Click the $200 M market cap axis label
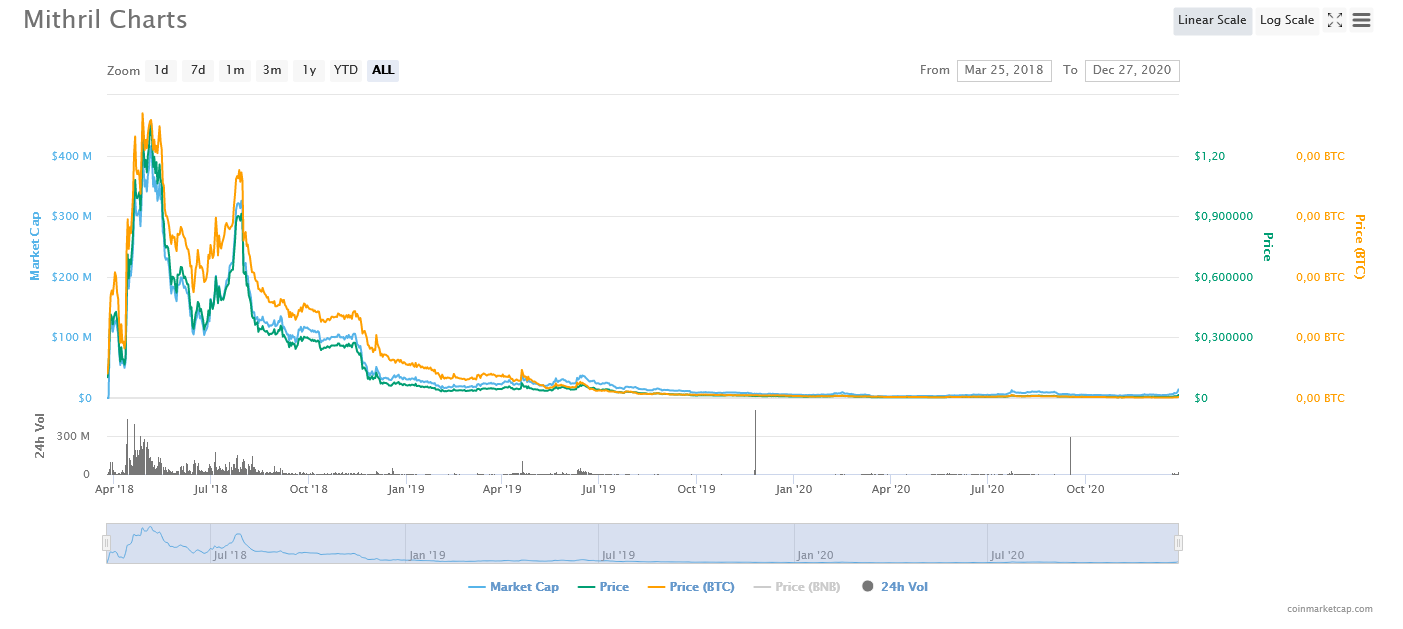The height and width of the screenshot is (629, 1403). tap(72, 277)
